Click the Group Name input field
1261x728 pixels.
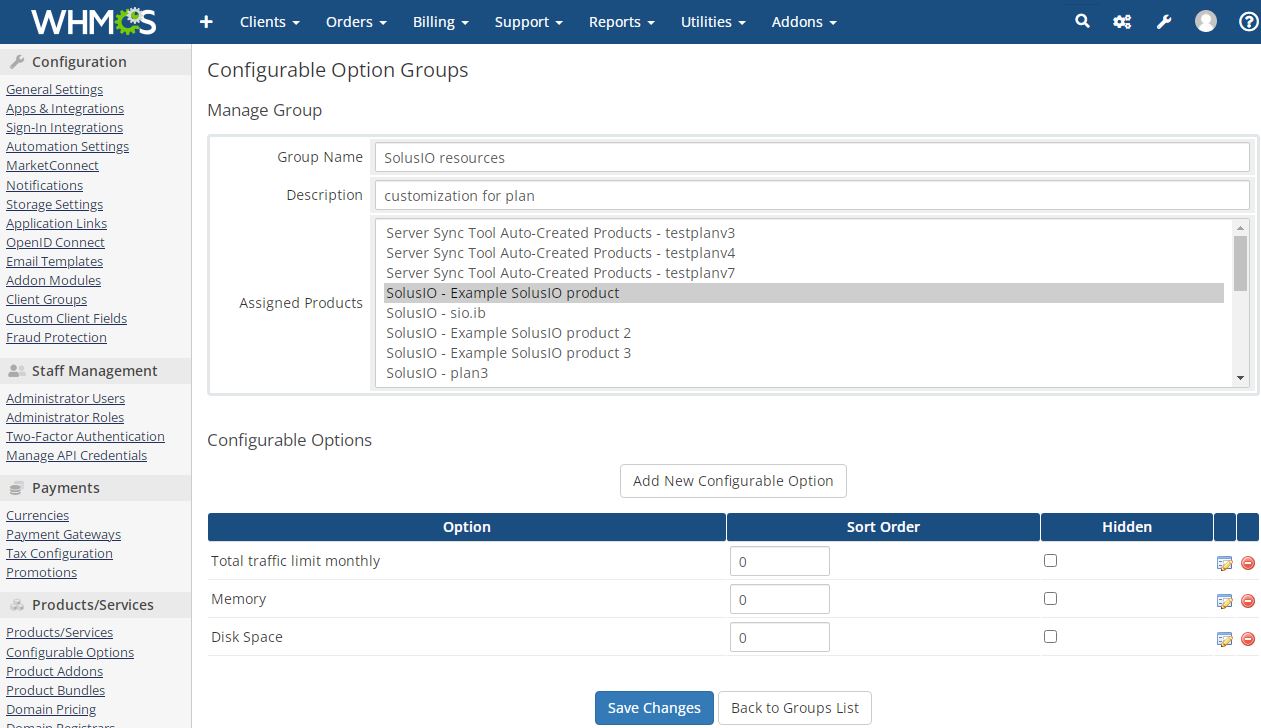[811, 157]
